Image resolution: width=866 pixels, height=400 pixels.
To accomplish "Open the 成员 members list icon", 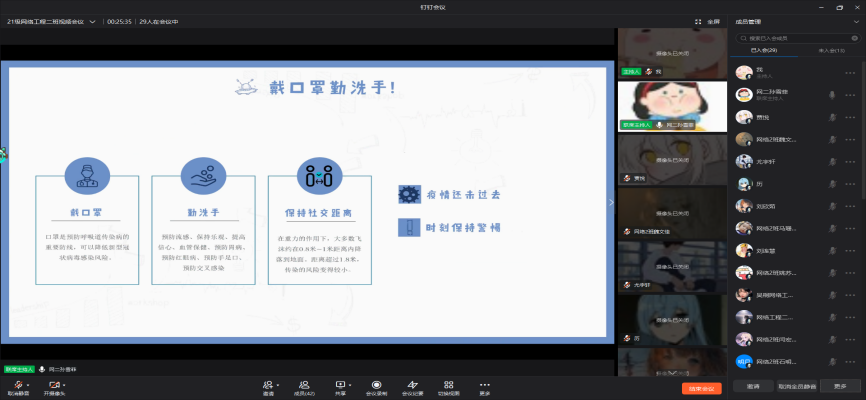I will (302, 384).
